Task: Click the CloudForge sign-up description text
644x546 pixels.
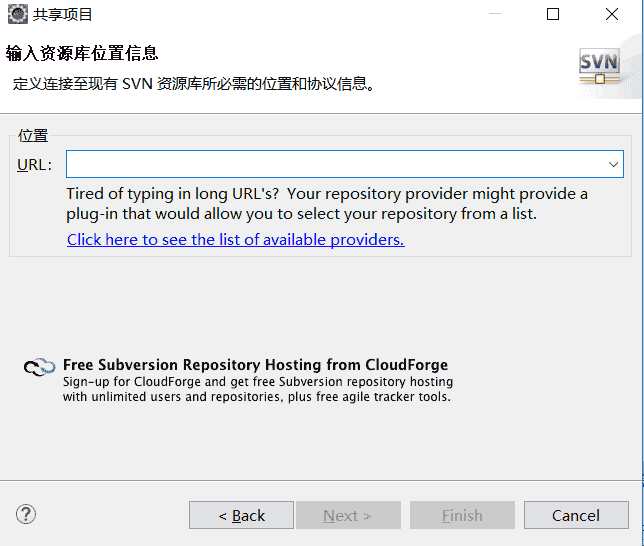Action: 257,389
